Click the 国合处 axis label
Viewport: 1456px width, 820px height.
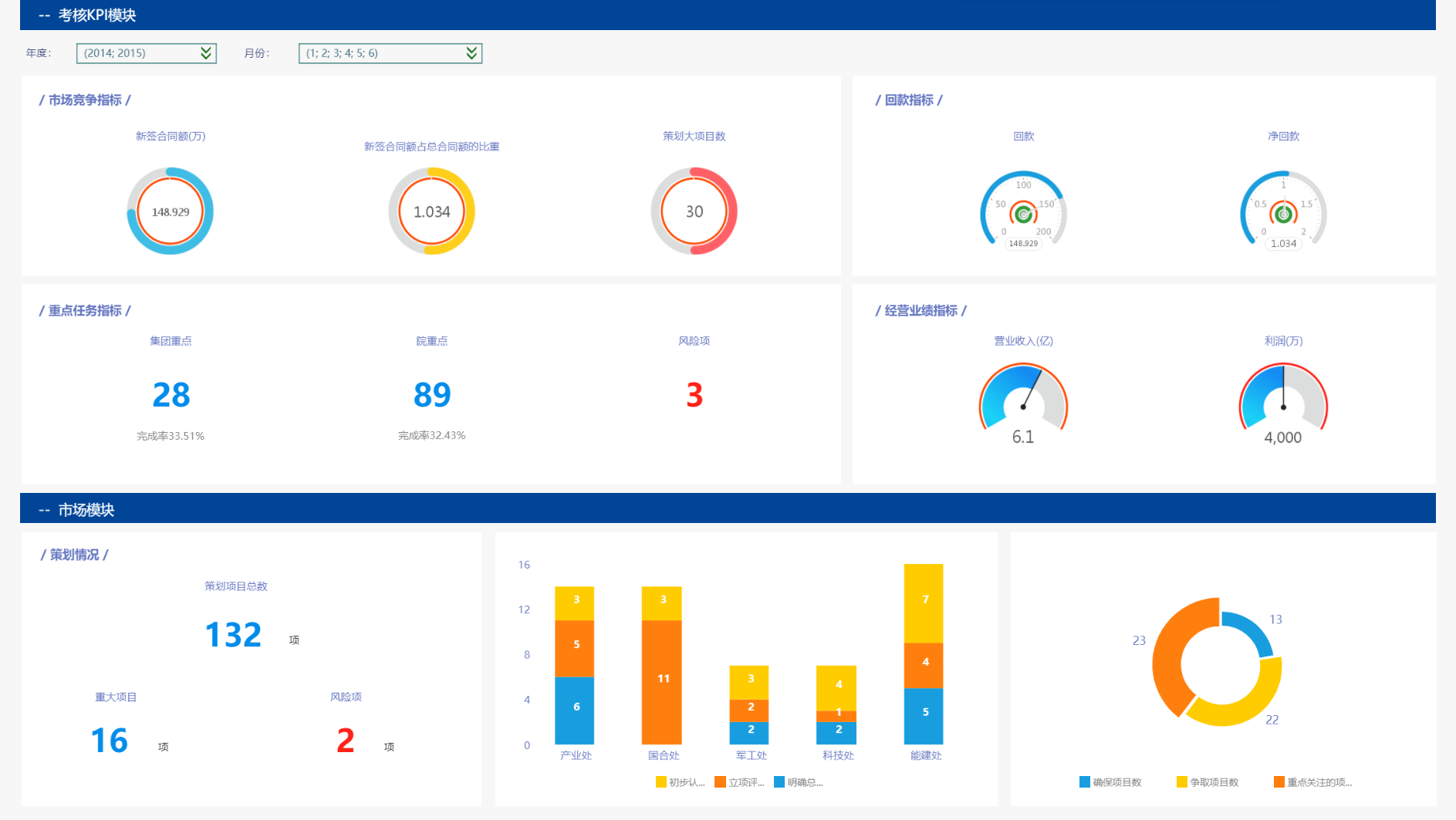click(664, 755)
